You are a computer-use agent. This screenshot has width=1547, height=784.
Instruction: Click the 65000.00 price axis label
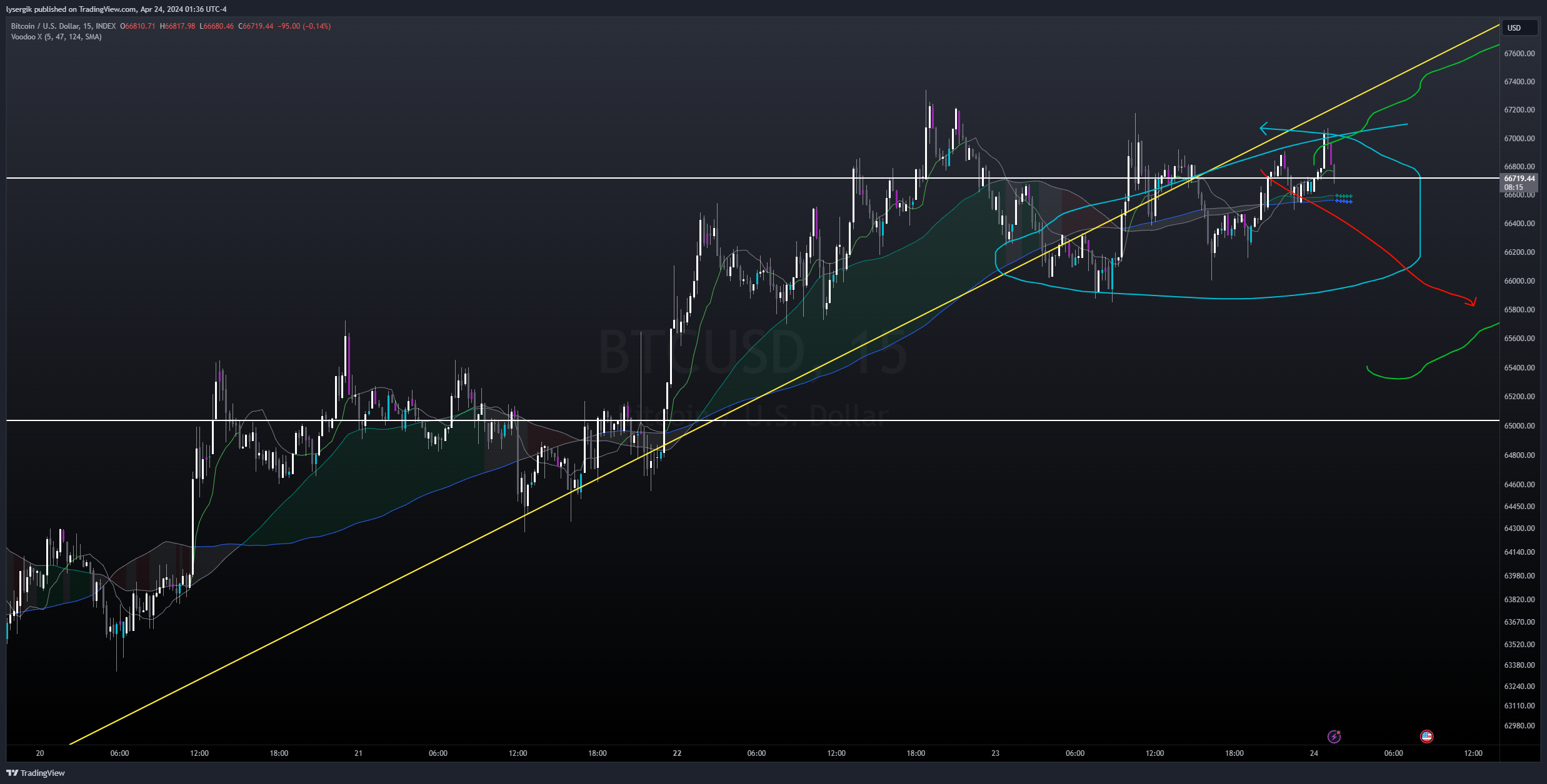click(x=1519, y=426)
